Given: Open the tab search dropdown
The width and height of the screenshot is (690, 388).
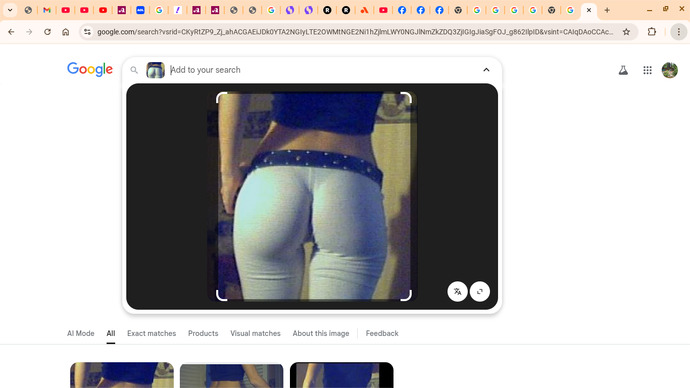Looking at the screenshot, I should (10, 10).
